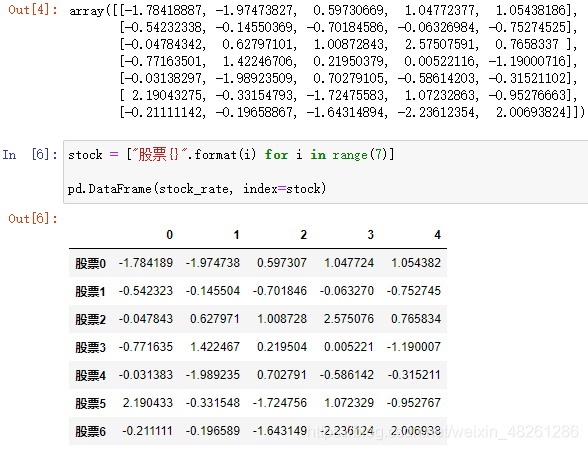Click cell value 0.597307
Image resolution: width=588 pixels, height=450 pixels.
[282, 263]
